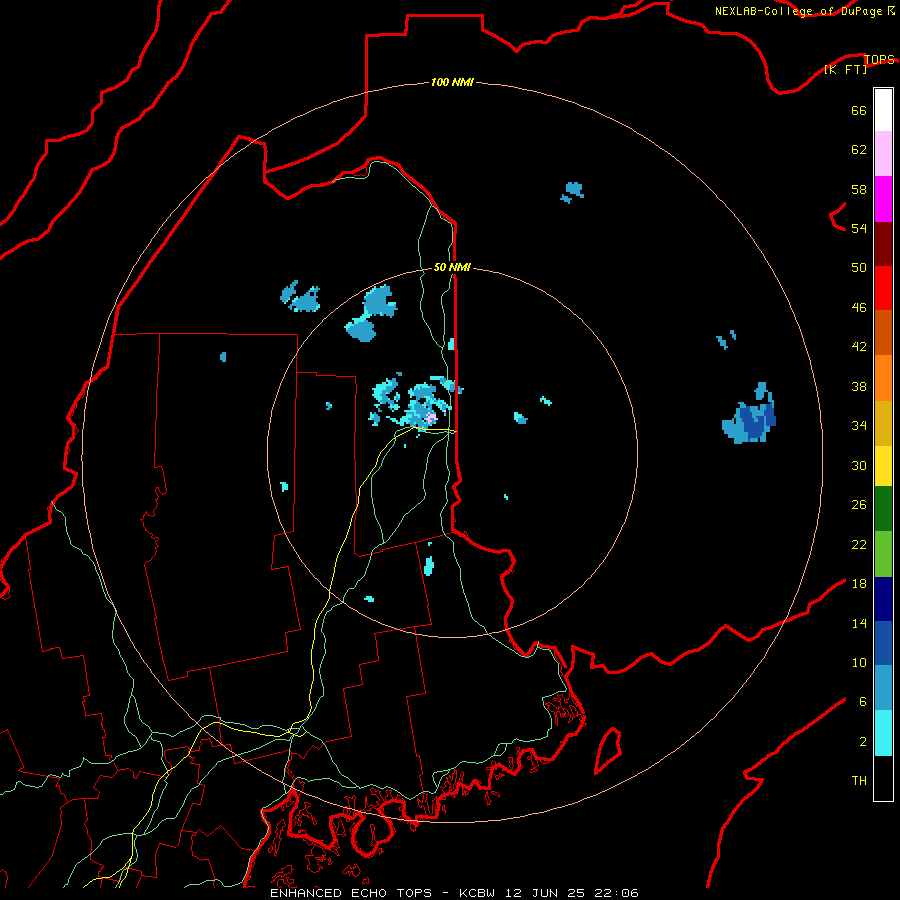
Task: Pick the gold legend color band
Action: pyautogui.click(x=883, y=424)
